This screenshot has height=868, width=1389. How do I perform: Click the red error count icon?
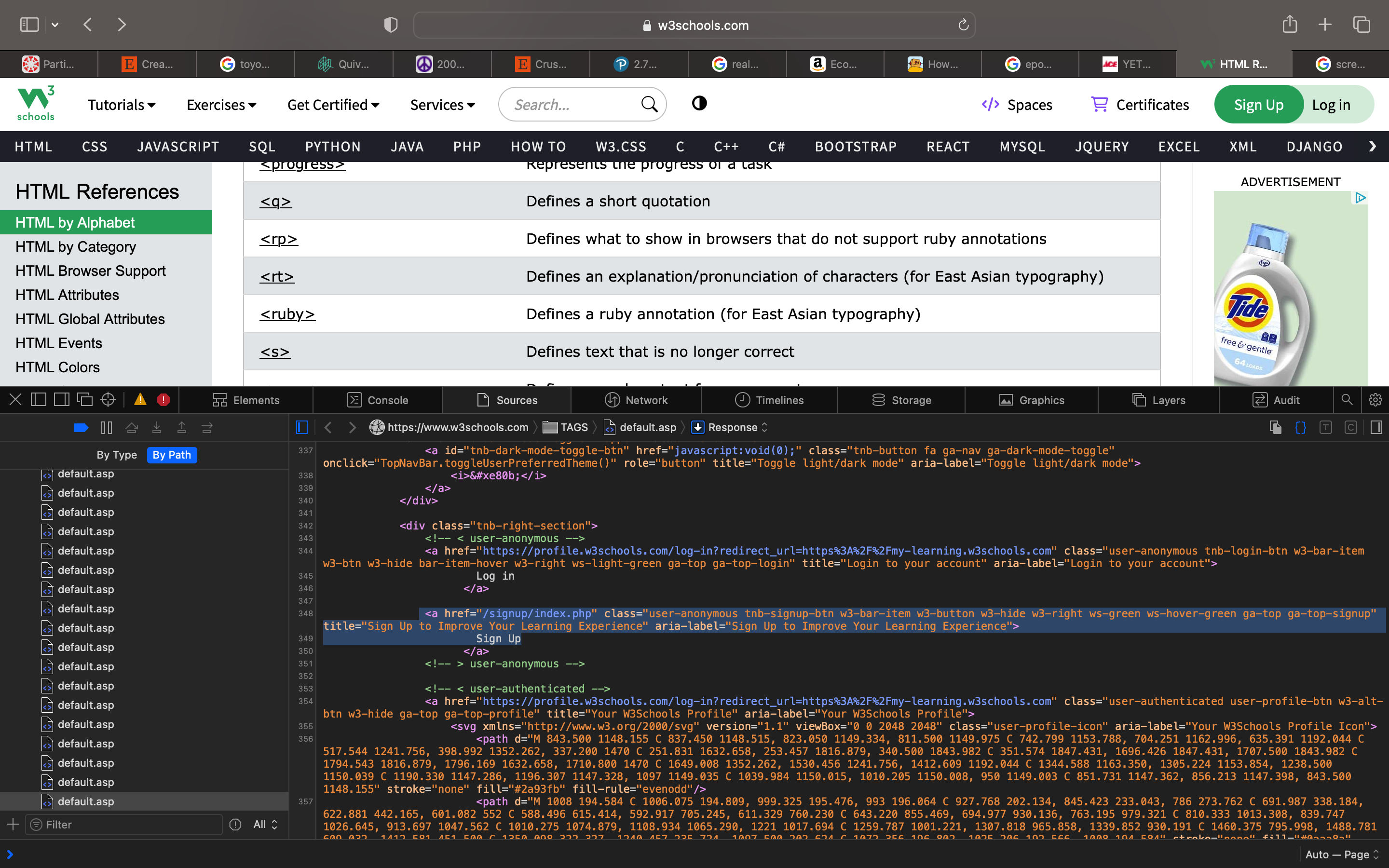163,400
